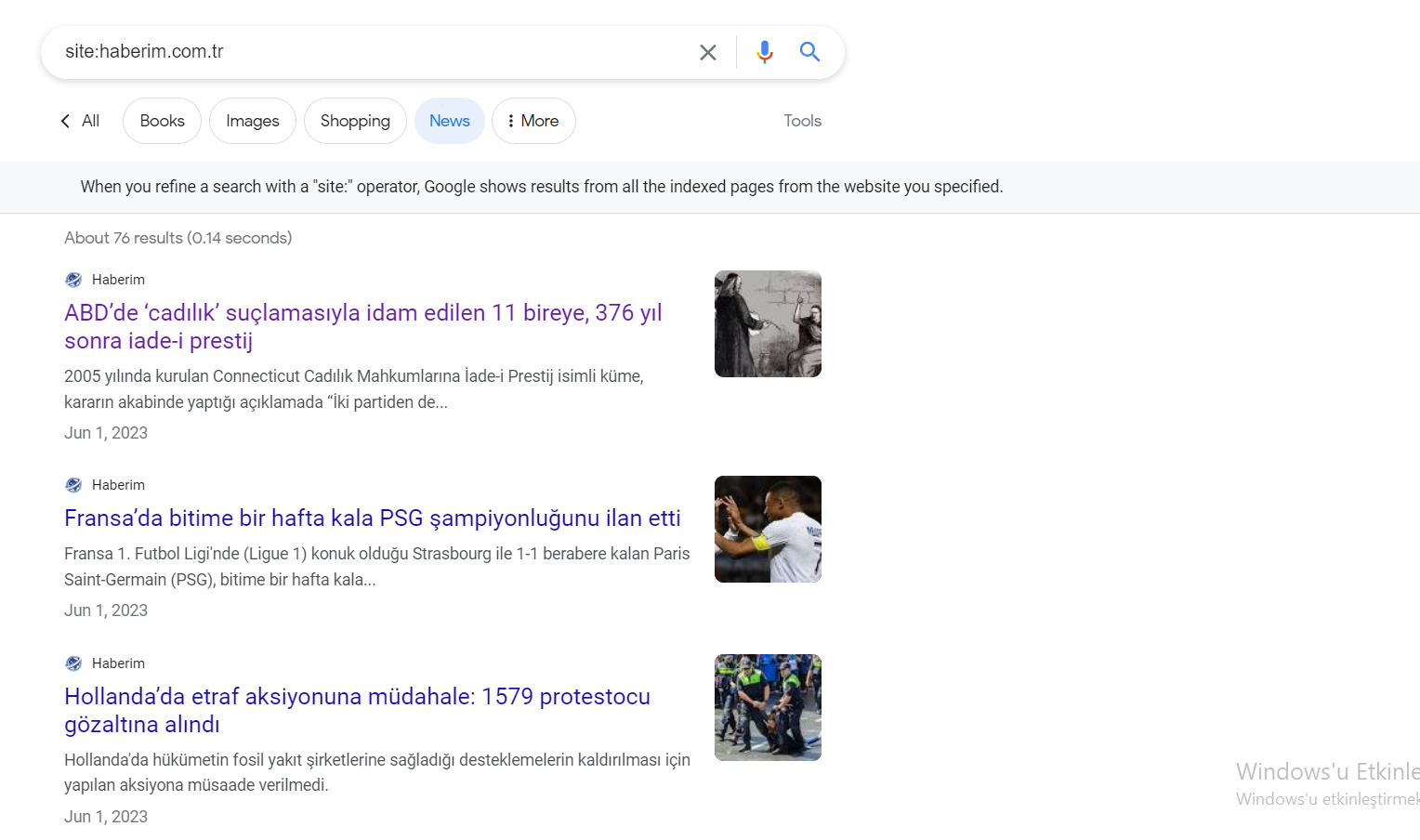Click the site: operator explanation notice text
The height and width of the screenshot is (840, 1420).
point(542,187)
